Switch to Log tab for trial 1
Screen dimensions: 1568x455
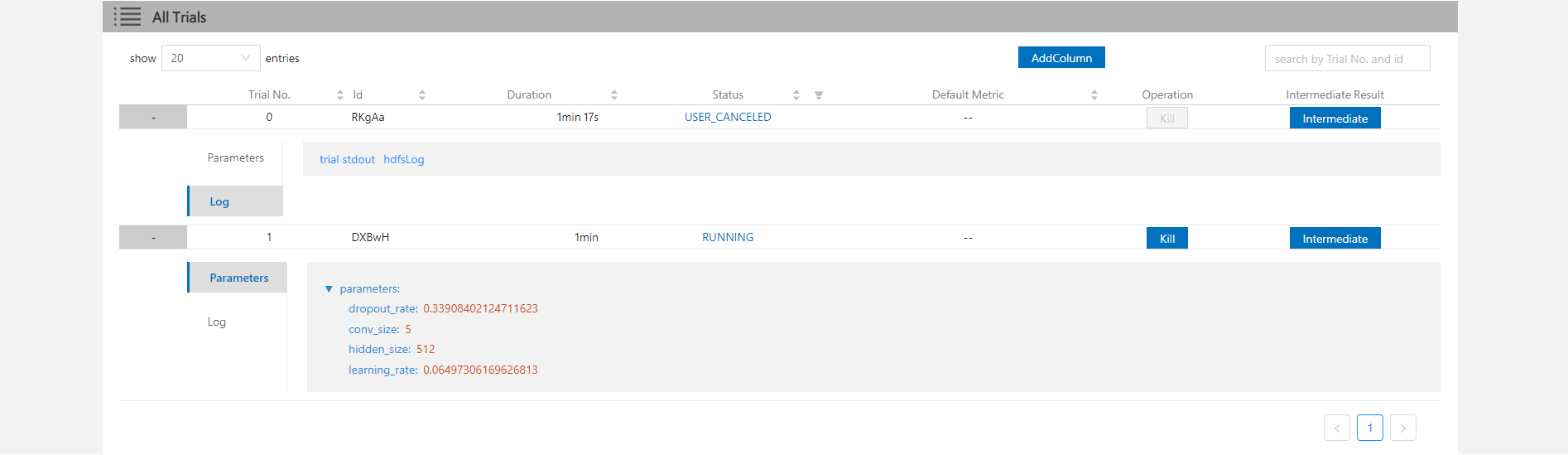pos(217,322)
